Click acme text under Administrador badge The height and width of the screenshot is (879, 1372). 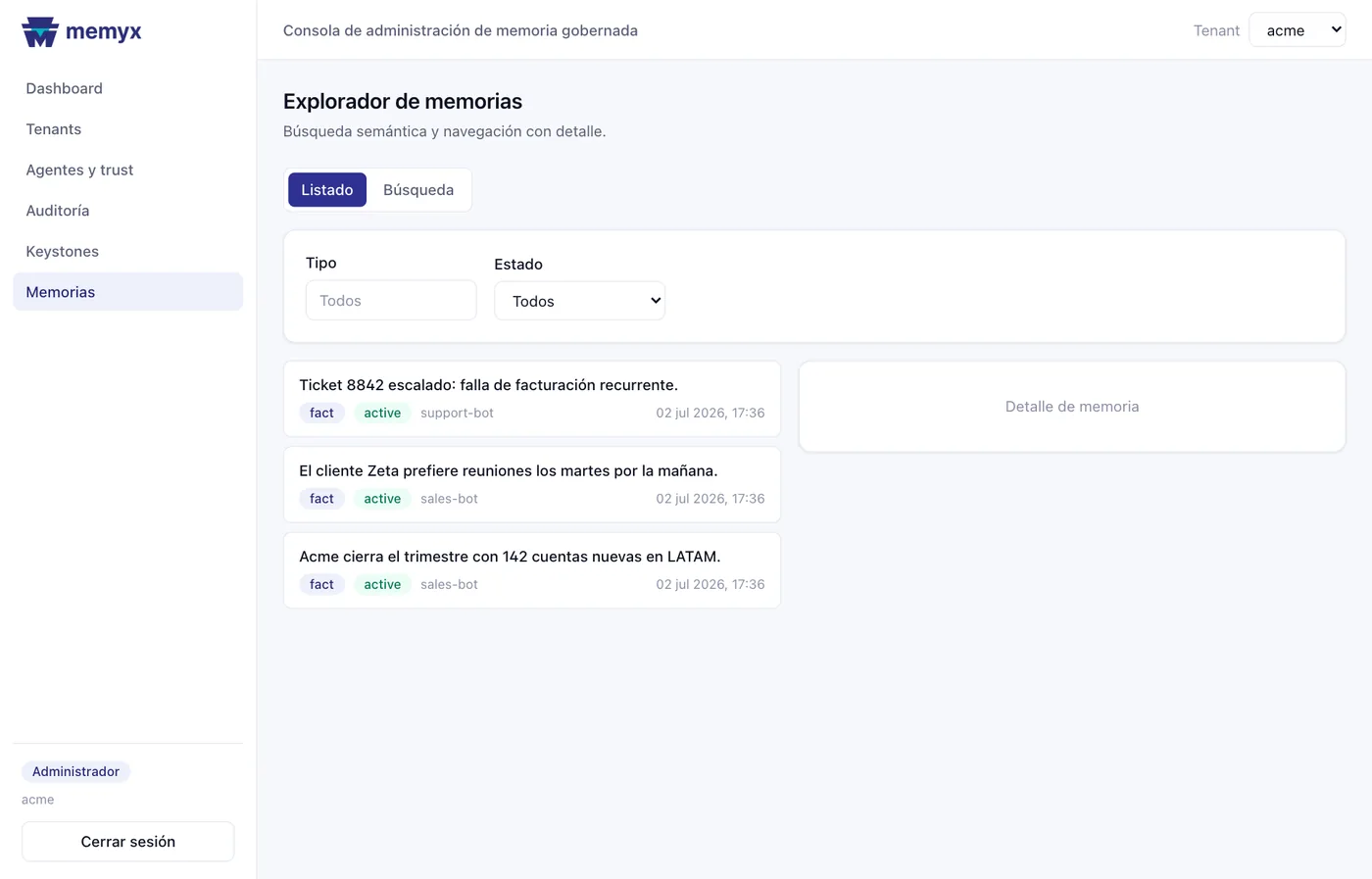pos(38,800)
